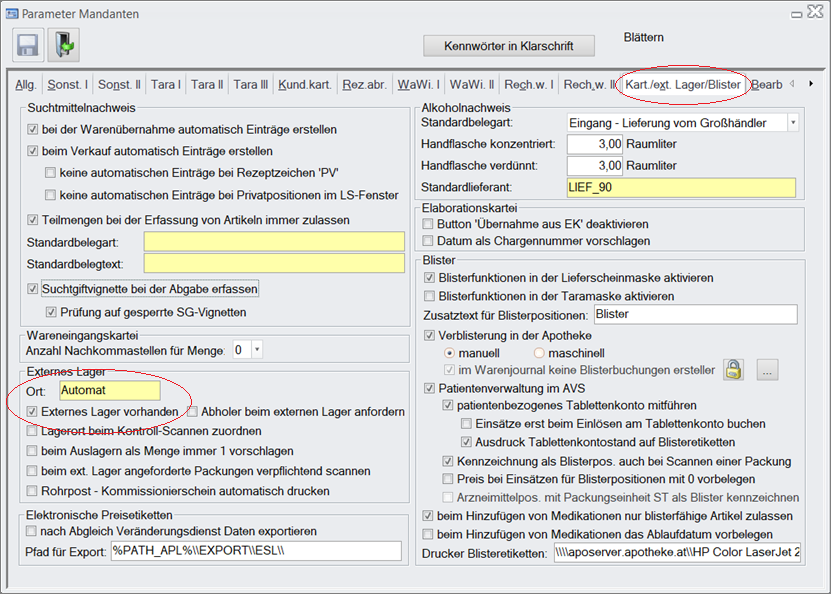Enable Button 'Übernahme aus EK' deaktivieren
The image size is (831, 594).
pos(429,223)
